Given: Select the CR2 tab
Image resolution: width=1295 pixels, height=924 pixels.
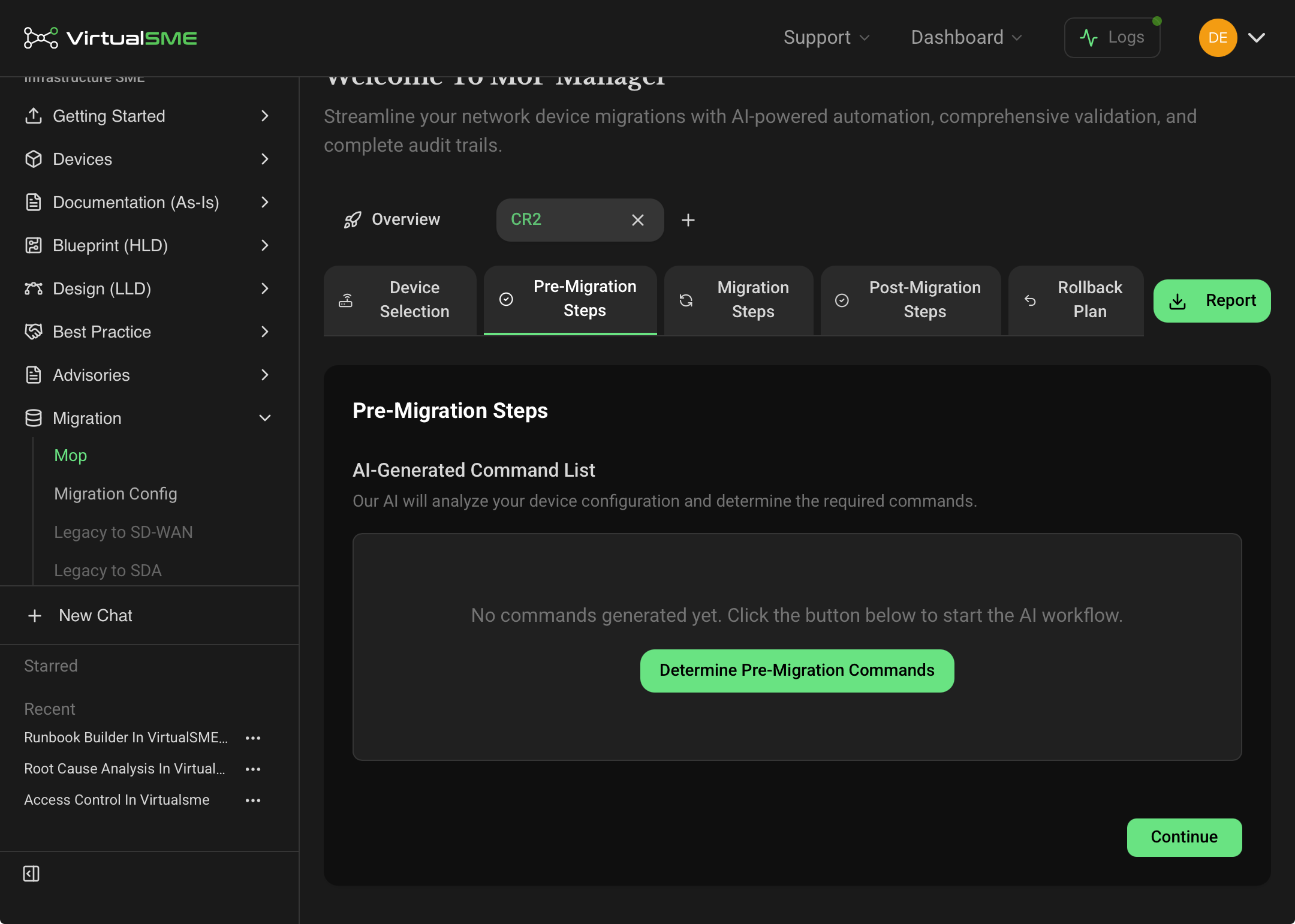Looking at the screenshot, I should [x=580, y=220].
